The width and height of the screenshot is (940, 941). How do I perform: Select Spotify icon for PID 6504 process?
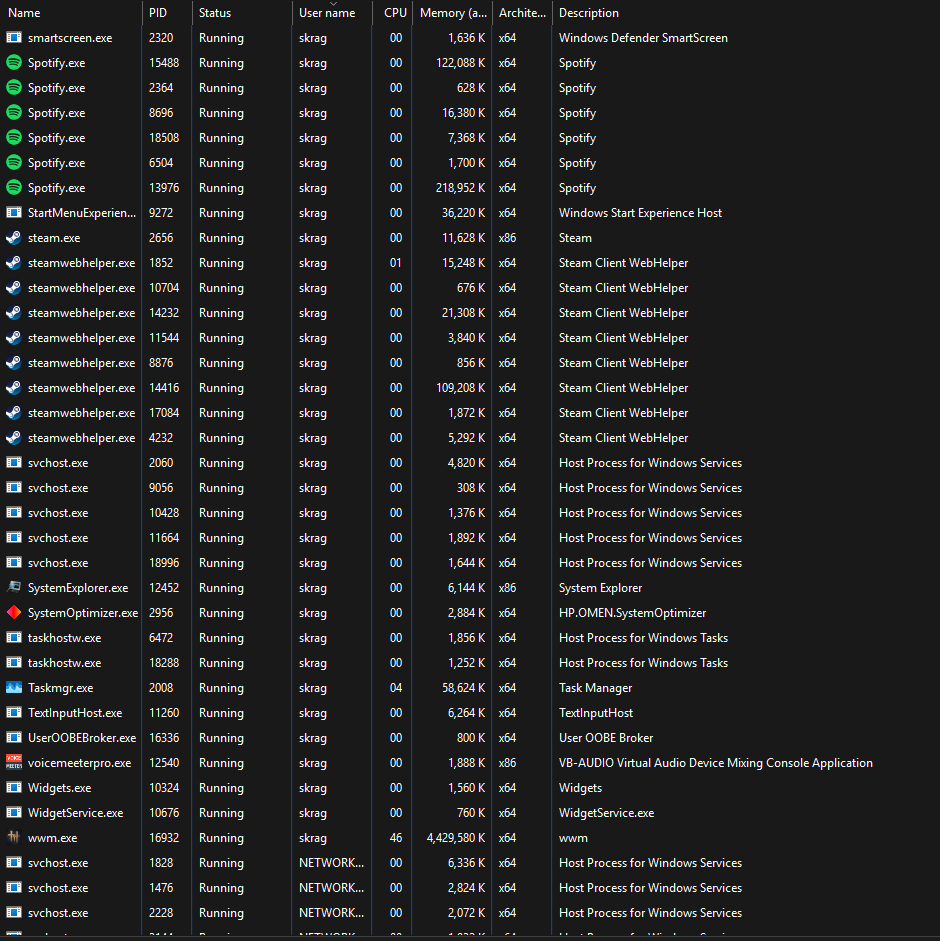pyautogui.click(x=14, y=163)
